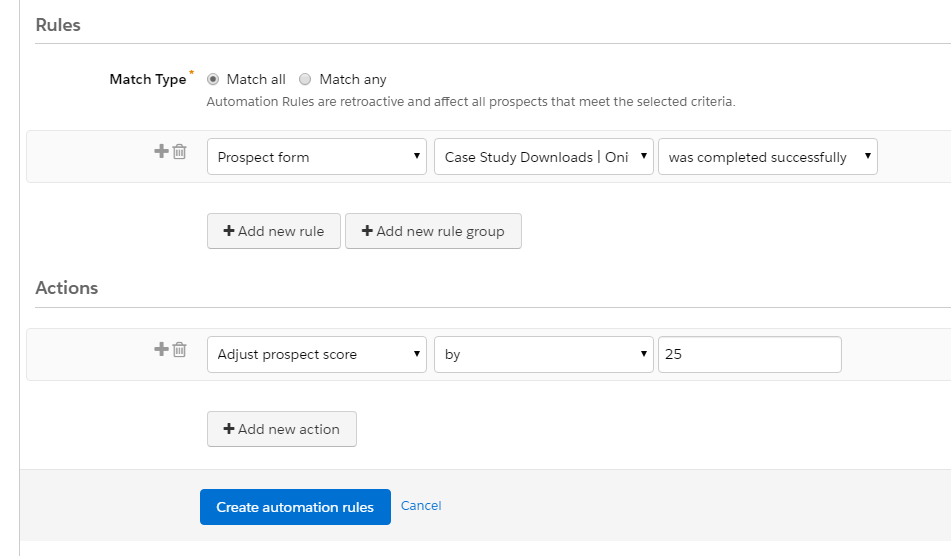Delete the Adjust prospect score action with trash icon
Image resolution: width=951 pixels, height=556 pixels.
(180, 350)
